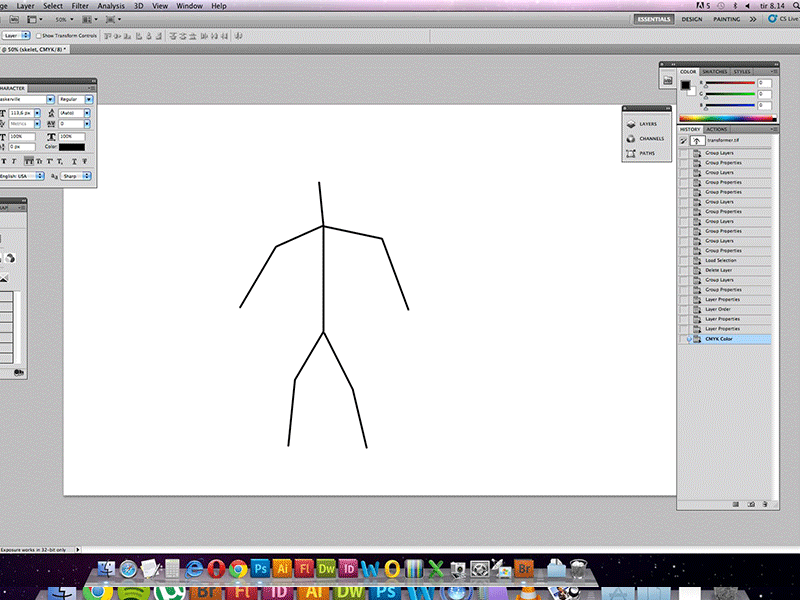Viewport: 800px width, 600px height.
Task: Select the Essentials workspace button
Action: coord(655,19)
